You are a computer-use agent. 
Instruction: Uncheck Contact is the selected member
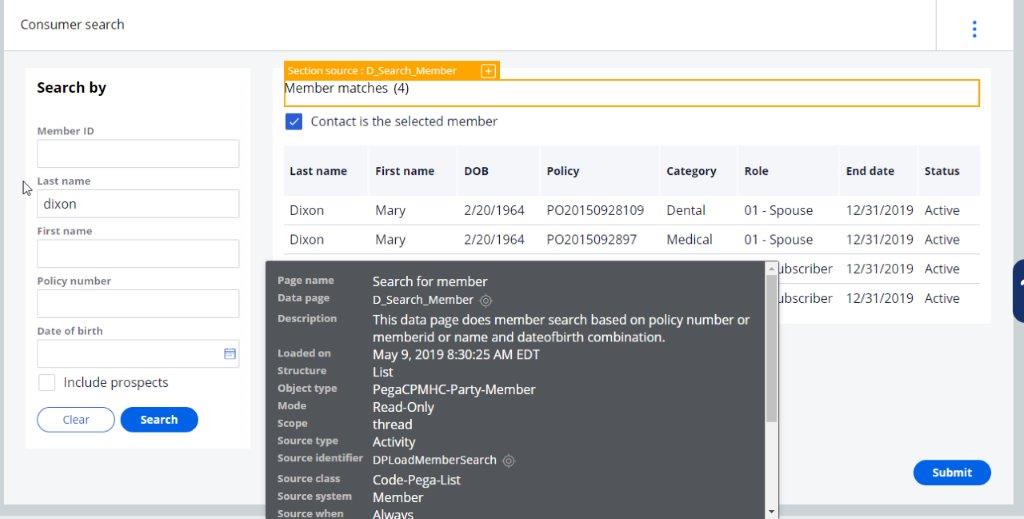[x=294, y=122]
